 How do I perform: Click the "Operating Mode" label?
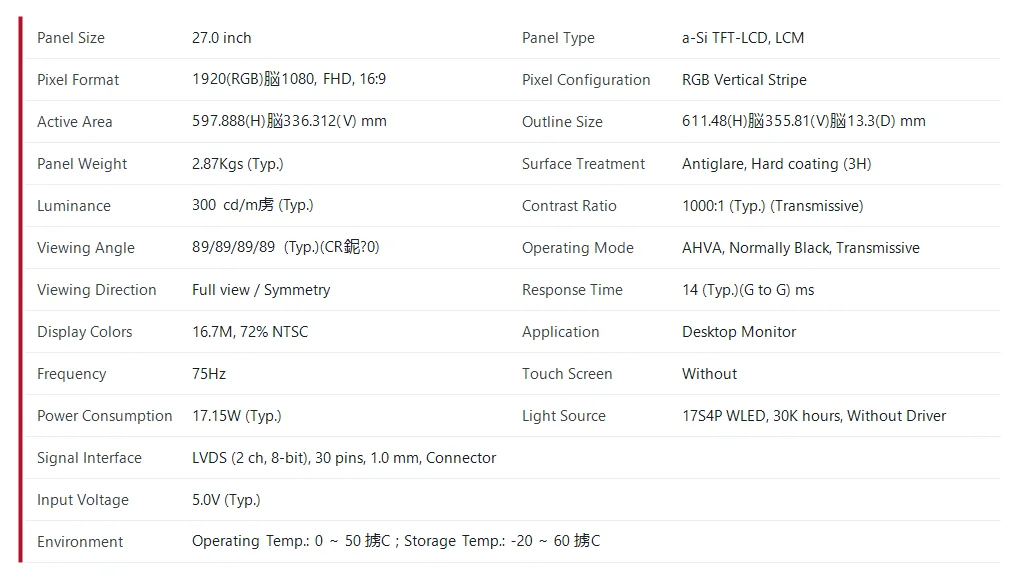tap(578, 248)
